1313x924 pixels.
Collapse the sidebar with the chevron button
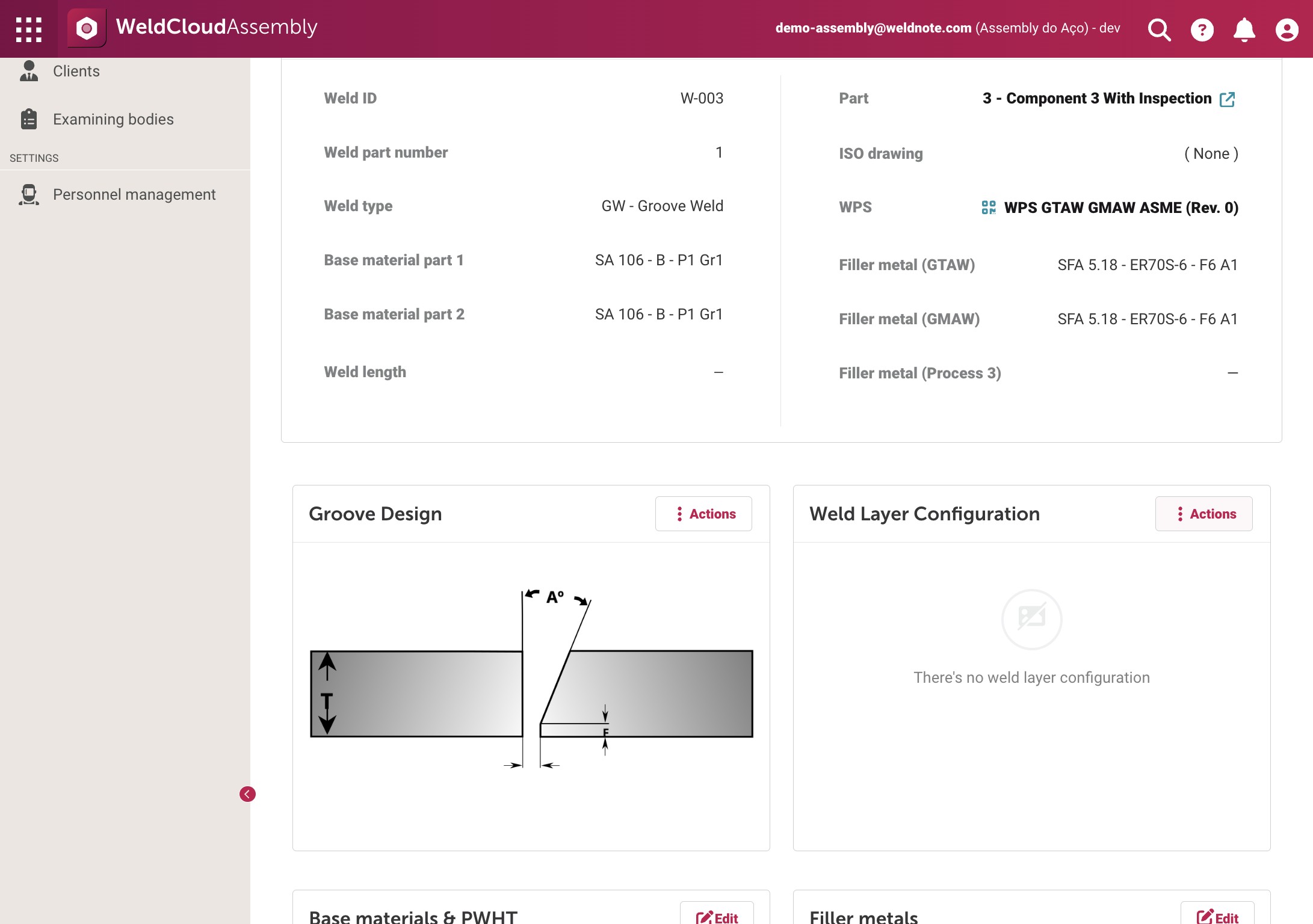[x=247, y=794]
